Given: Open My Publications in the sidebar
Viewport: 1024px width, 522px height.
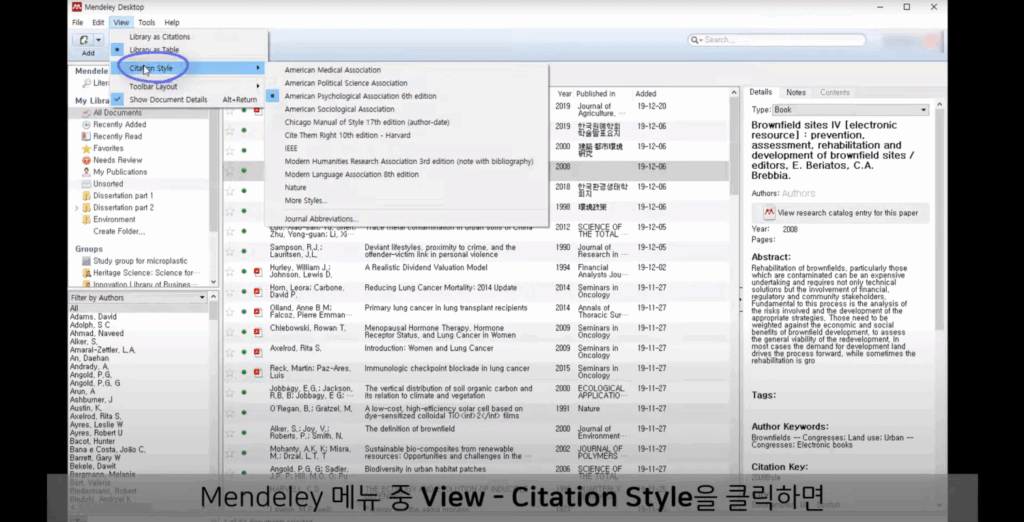Looking at the screenshot, I should tap(120, 172).
